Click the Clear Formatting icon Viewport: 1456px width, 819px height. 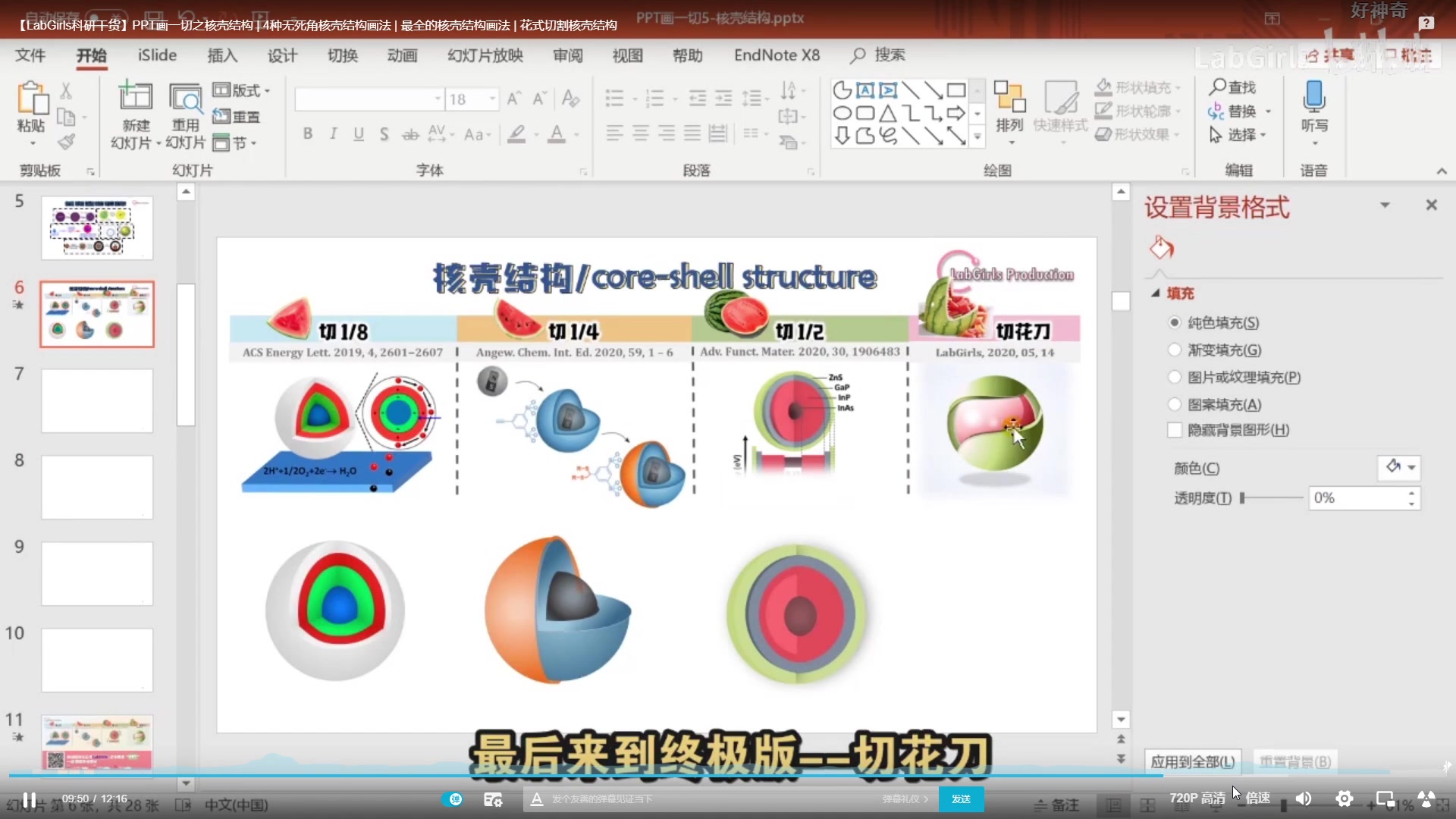[x=570, y=99]
